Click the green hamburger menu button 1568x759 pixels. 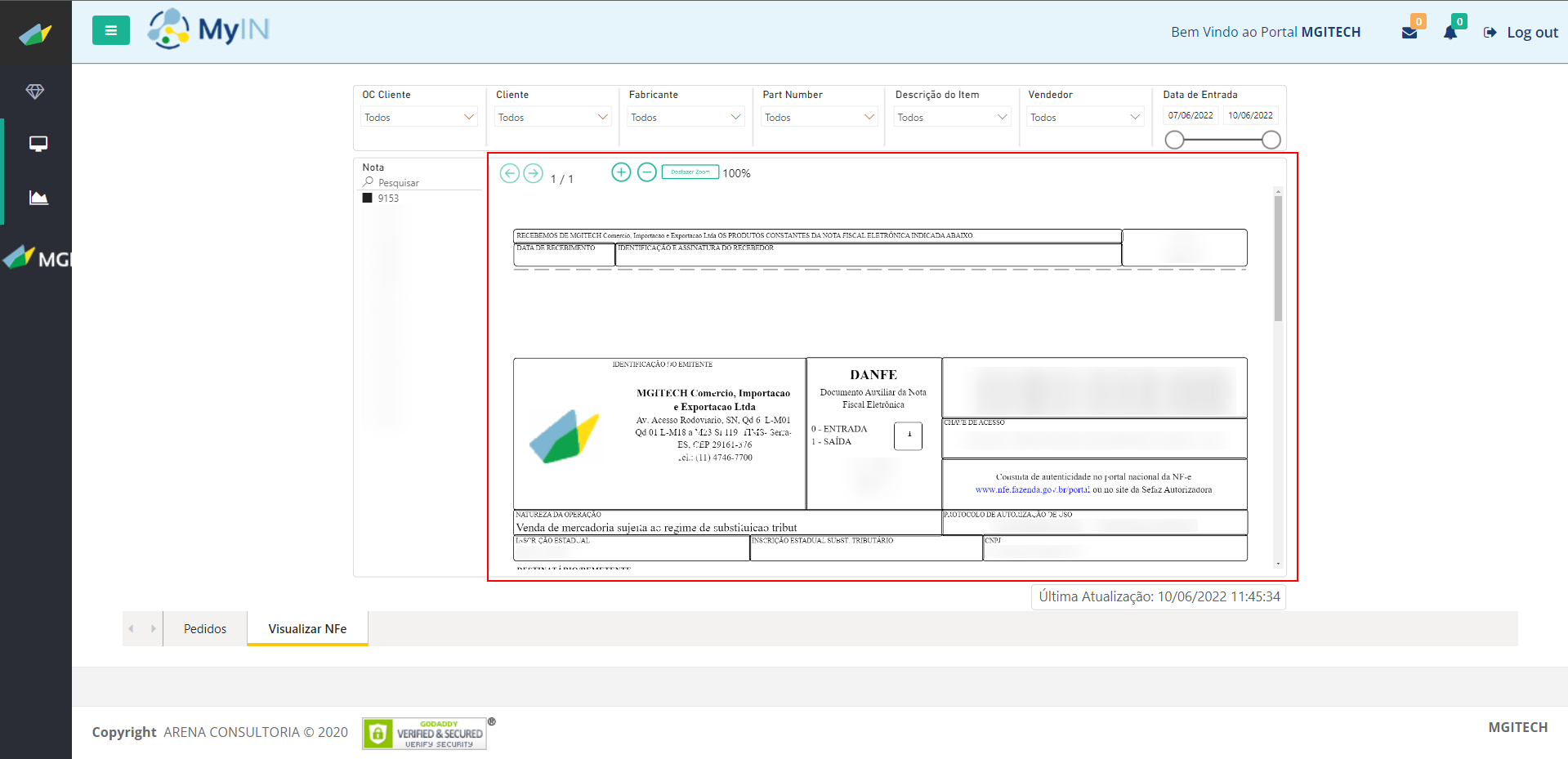[110, 31]
